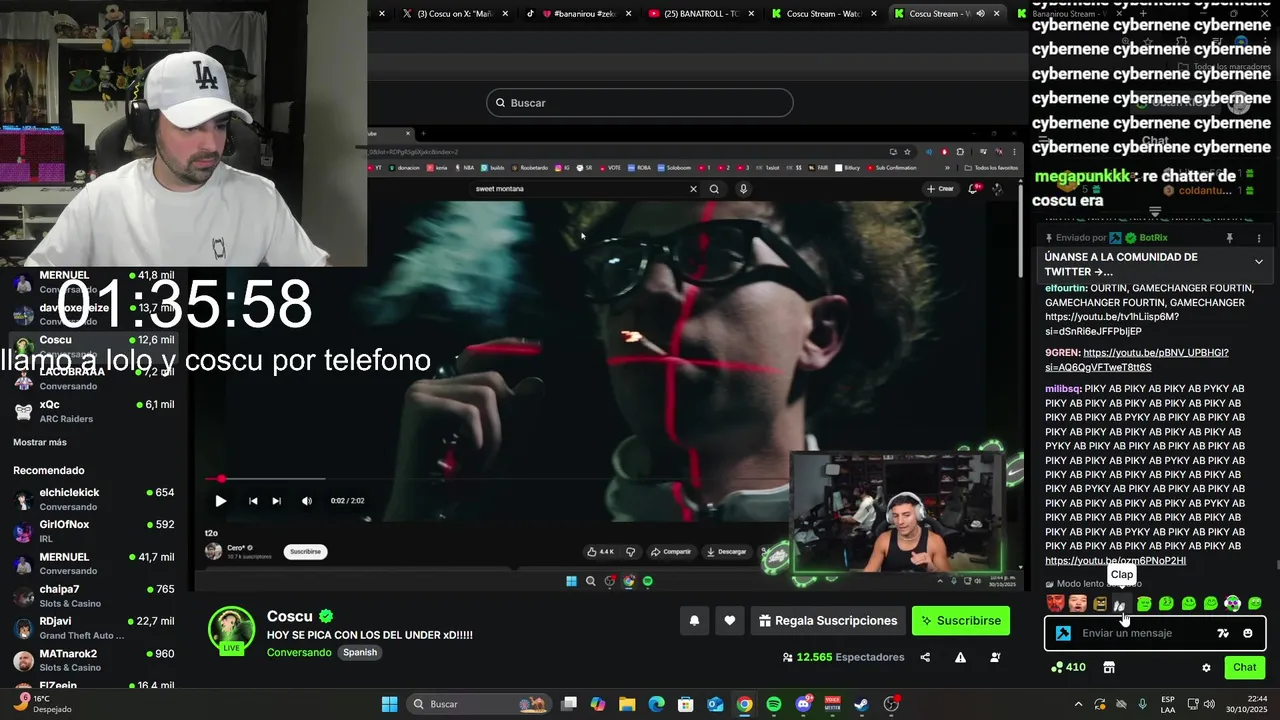Click the user icon beside the report triangle
This screenshot has height=720, width=1280.
pyautogui.click(x=995, y=657)
